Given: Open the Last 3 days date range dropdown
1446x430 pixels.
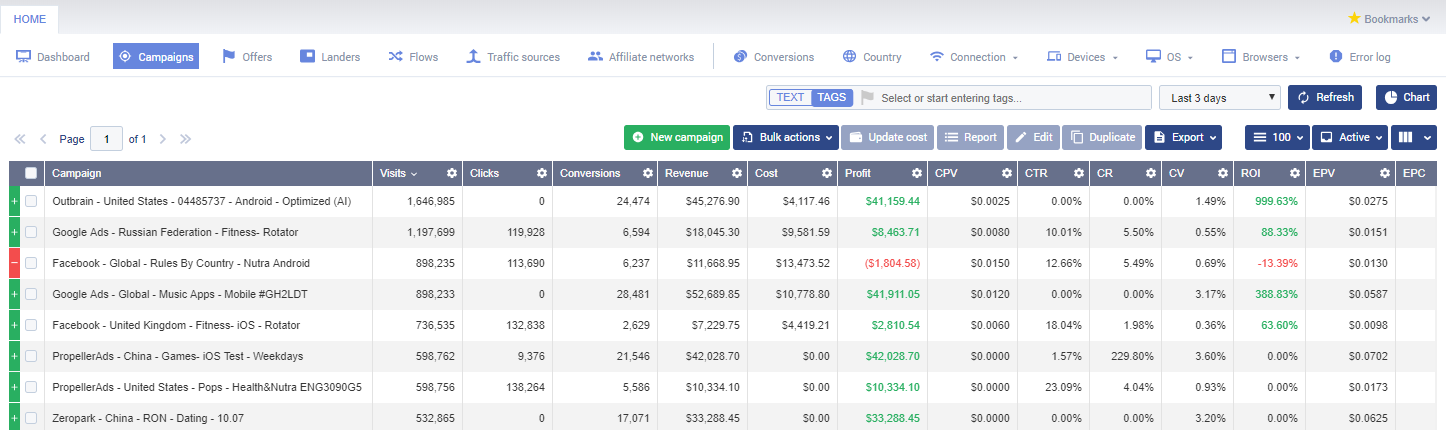Looking at the screenshot, I should (x=1220, y=98).
